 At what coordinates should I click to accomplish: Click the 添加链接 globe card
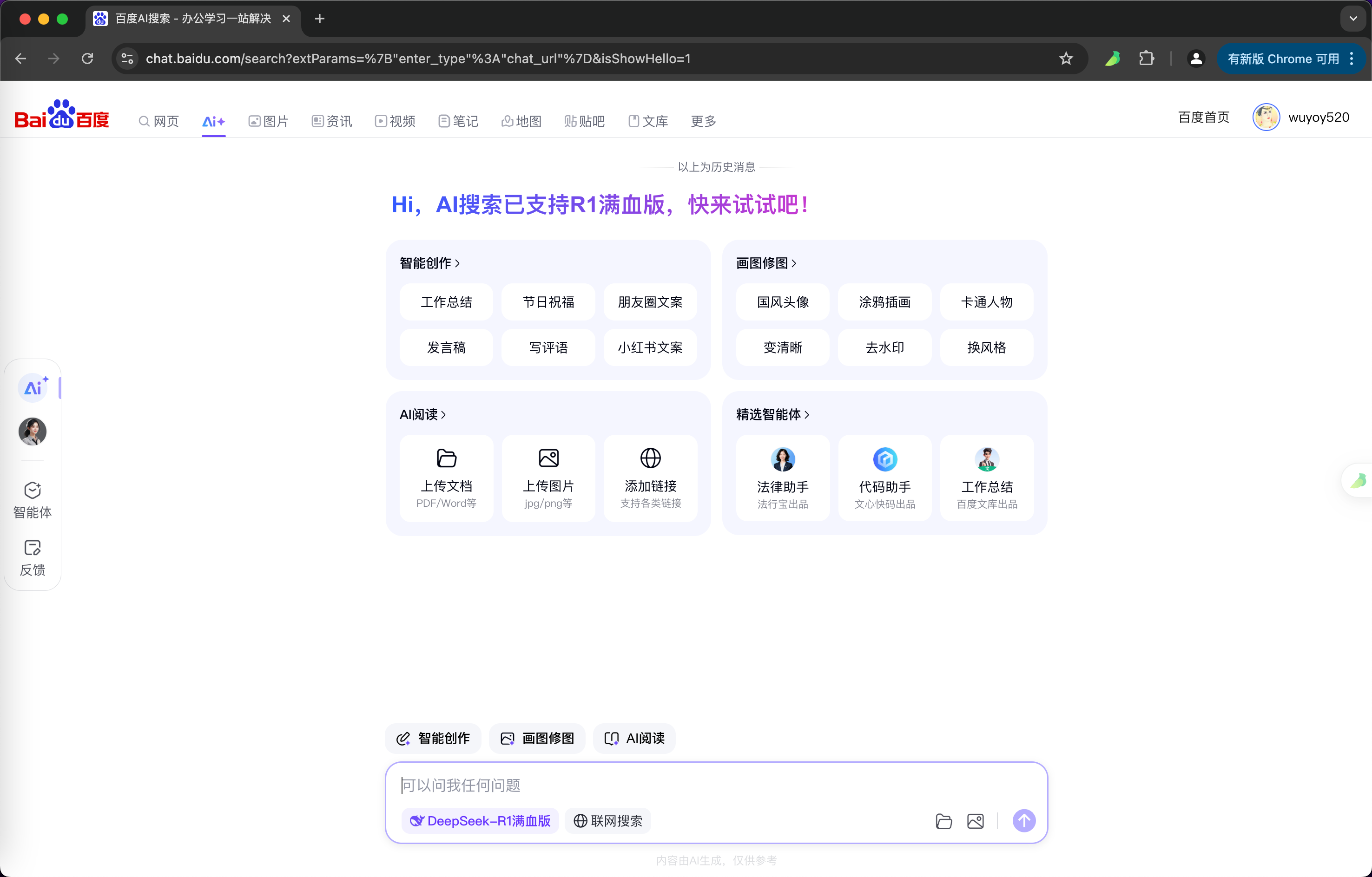click(x=650, y=477)
